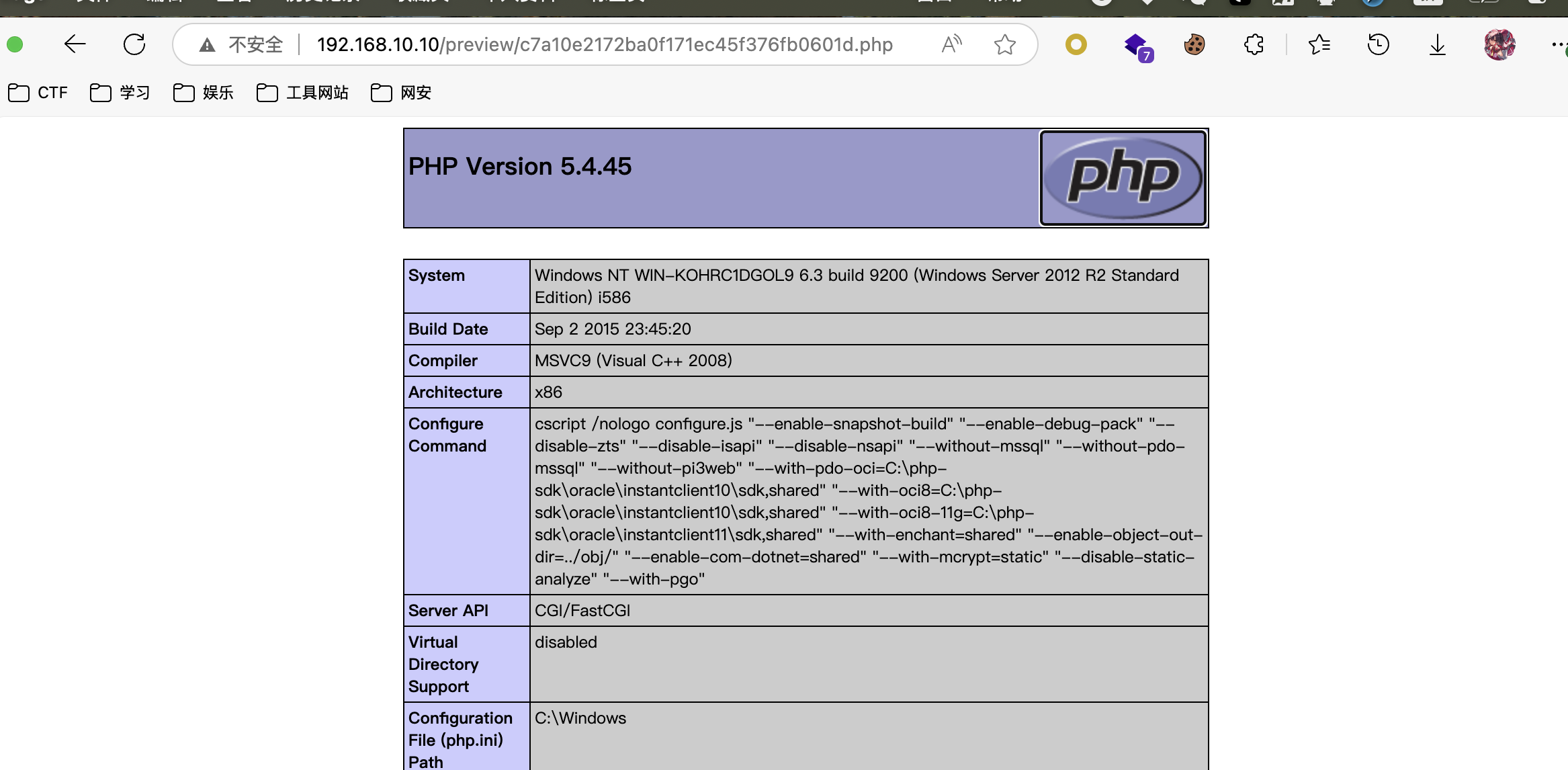The height and width of the screenshot is (770, 1568).
Task: Bookmark this page with the star icon
Action: [x=1005, y=45]
